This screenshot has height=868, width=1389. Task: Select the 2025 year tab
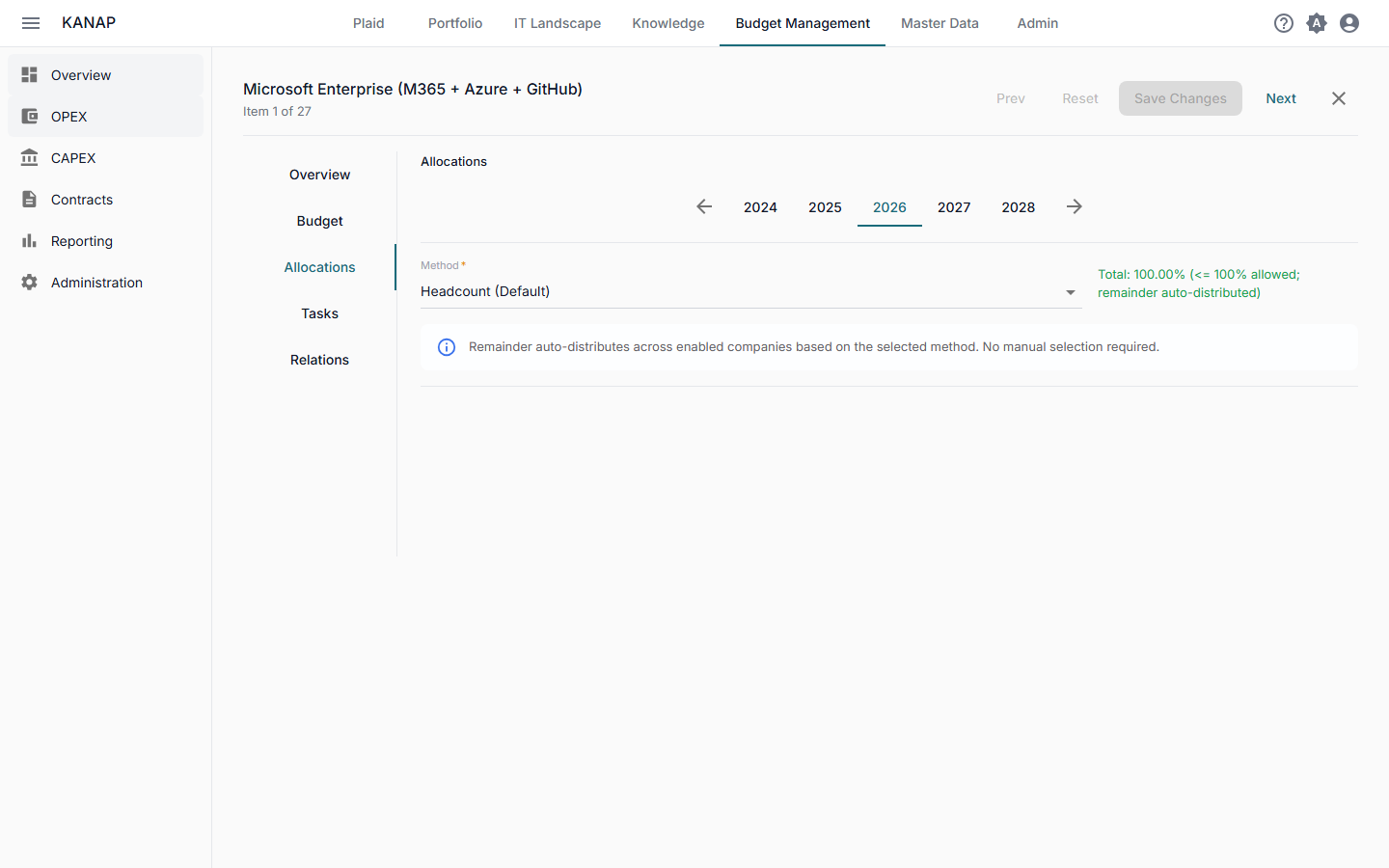click(x=825, y=207)
